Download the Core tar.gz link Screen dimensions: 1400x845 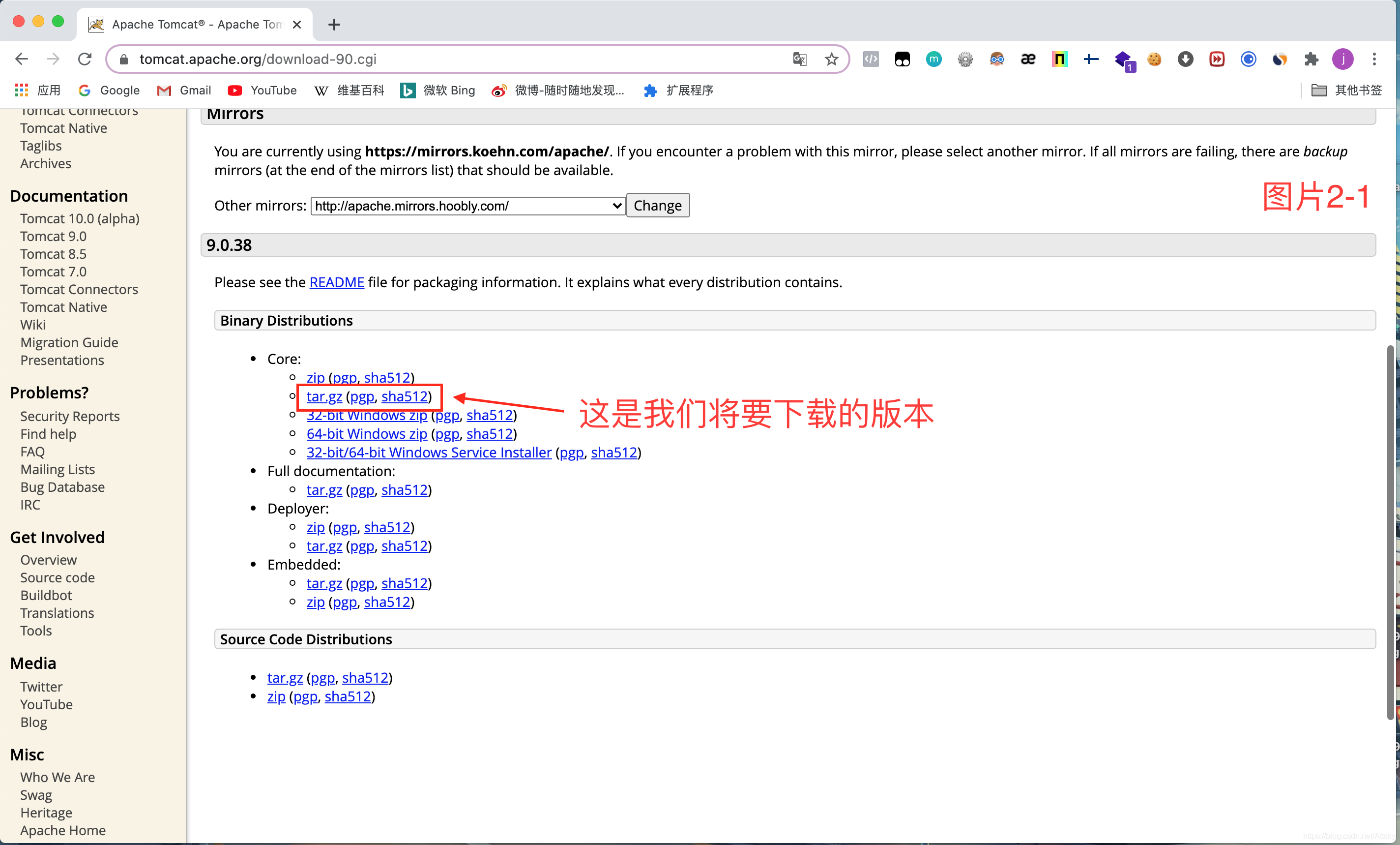[x=324, y=396]
